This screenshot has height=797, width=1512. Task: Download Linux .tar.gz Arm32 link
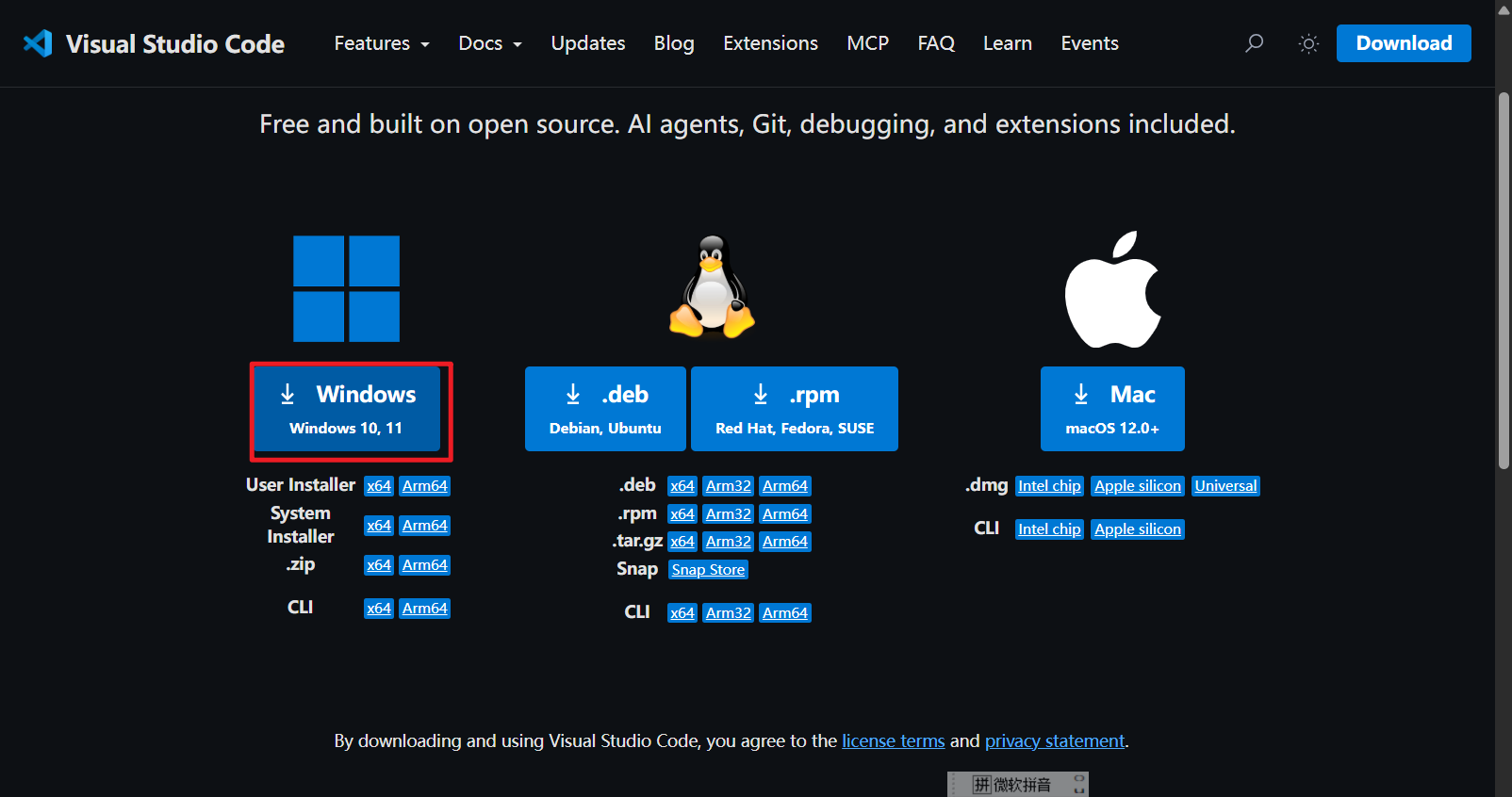729,542
